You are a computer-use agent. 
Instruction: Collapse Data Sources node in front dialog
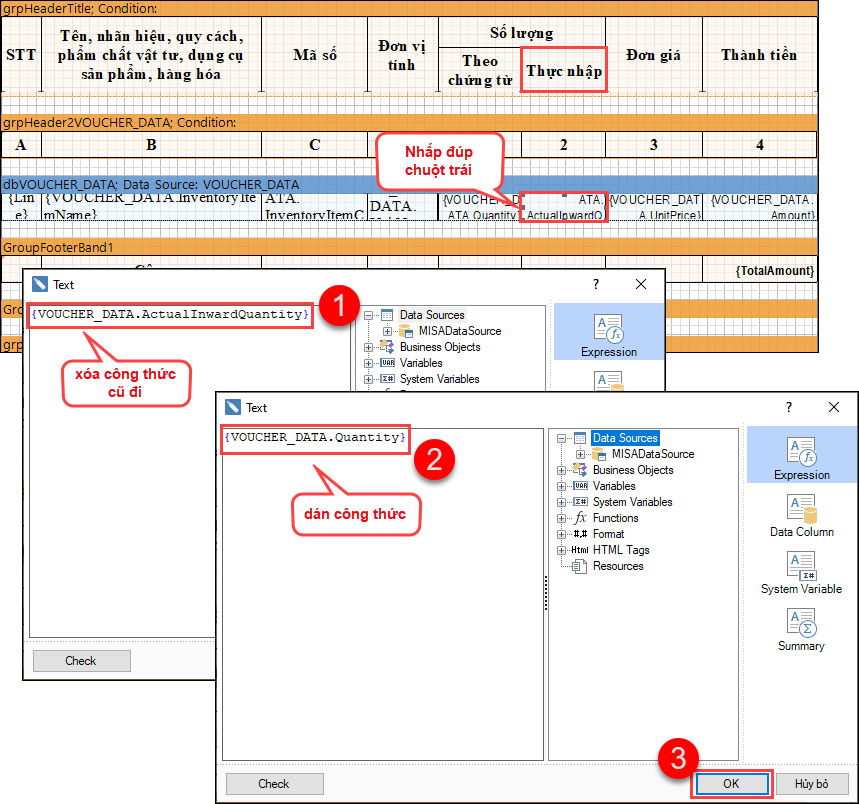point(563,438)
